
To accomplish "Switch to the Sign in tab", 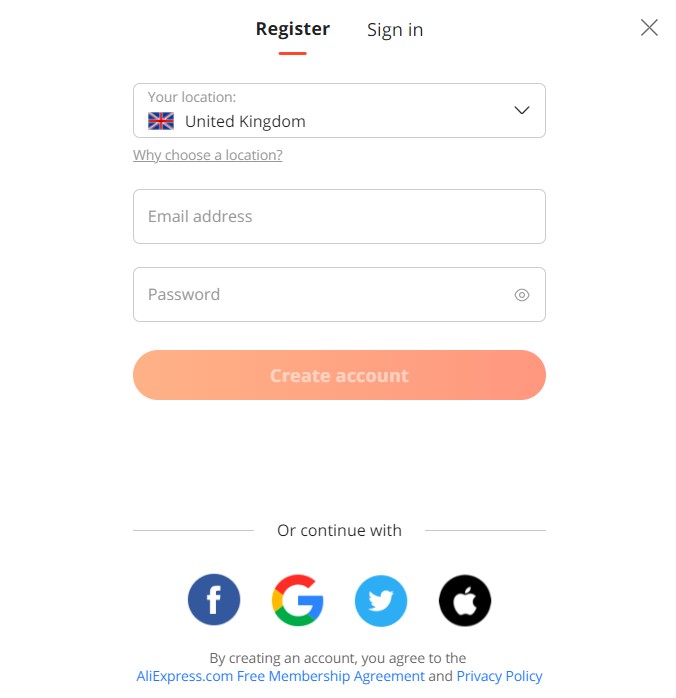I will tap(395, 30).
